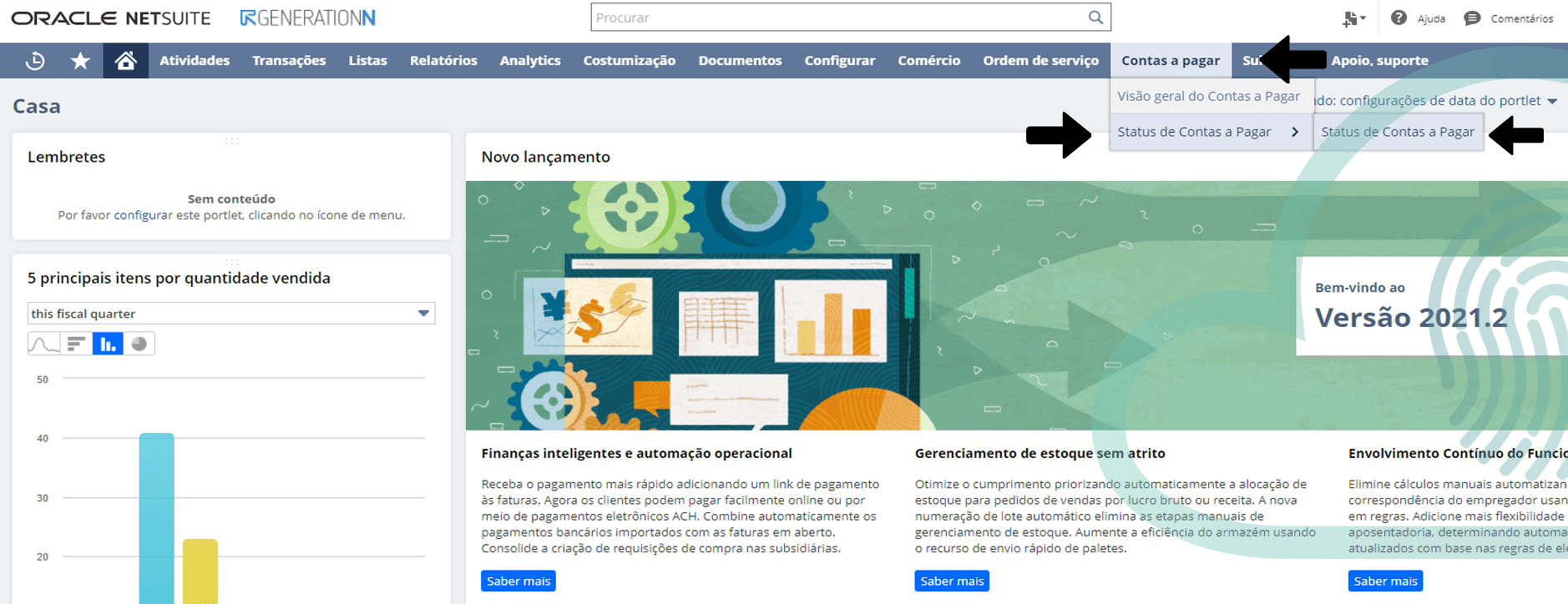Open the Analytics menu
The height and width of the screenshot is (604, 1568).
[x=530, y=61]
